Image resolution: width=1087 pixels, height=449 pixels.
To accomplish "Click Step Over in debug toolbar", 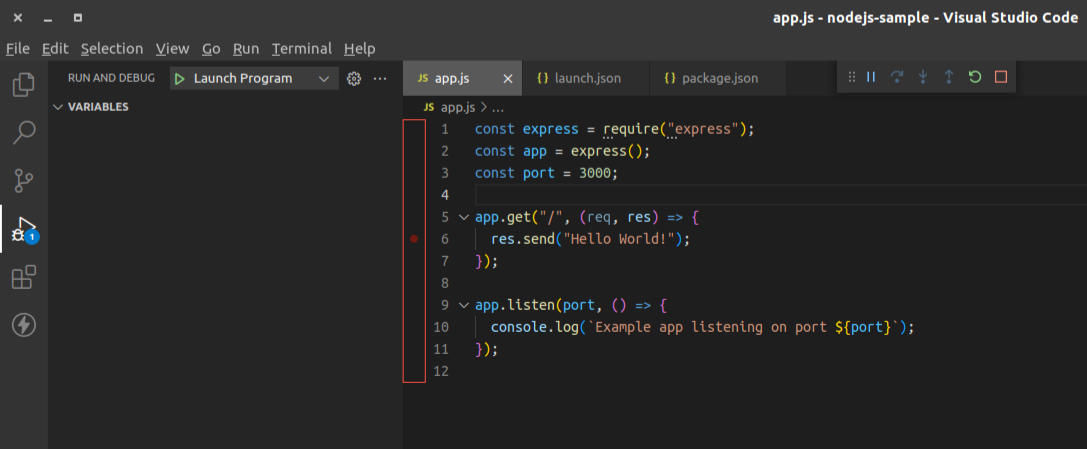I will tap(897, 77).
